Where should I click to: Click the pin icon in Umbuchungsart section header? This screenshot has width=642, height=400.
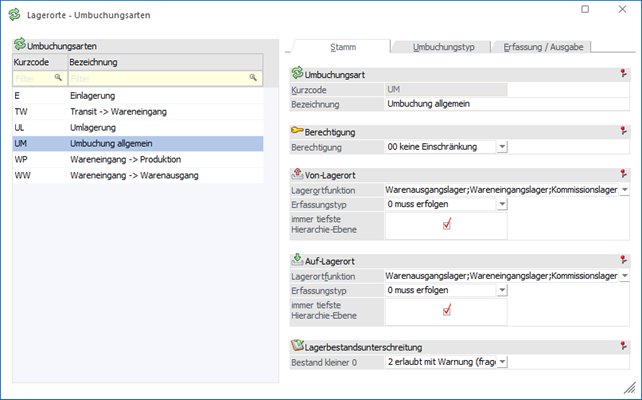[x=622, y=74]
